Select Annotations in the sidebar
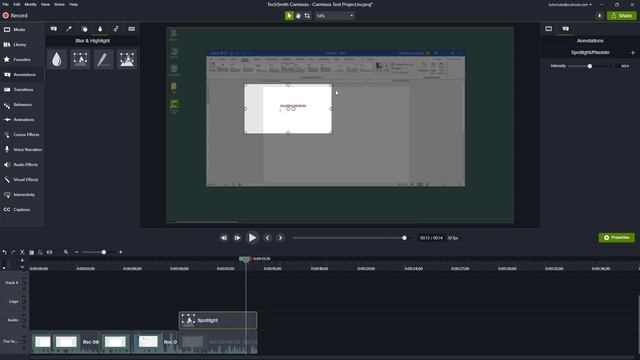 tap(20, 75)
